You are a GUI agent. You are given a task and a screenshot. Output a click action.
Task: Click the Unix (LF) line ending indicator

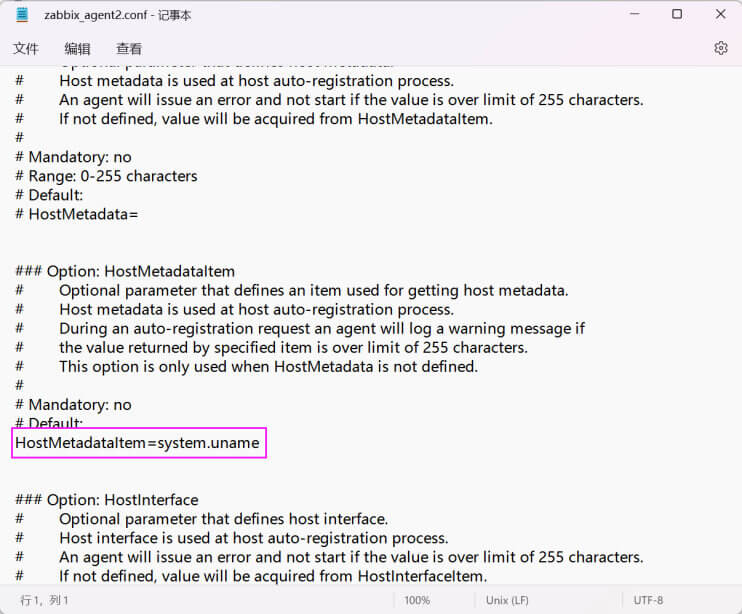pos(507,600)
